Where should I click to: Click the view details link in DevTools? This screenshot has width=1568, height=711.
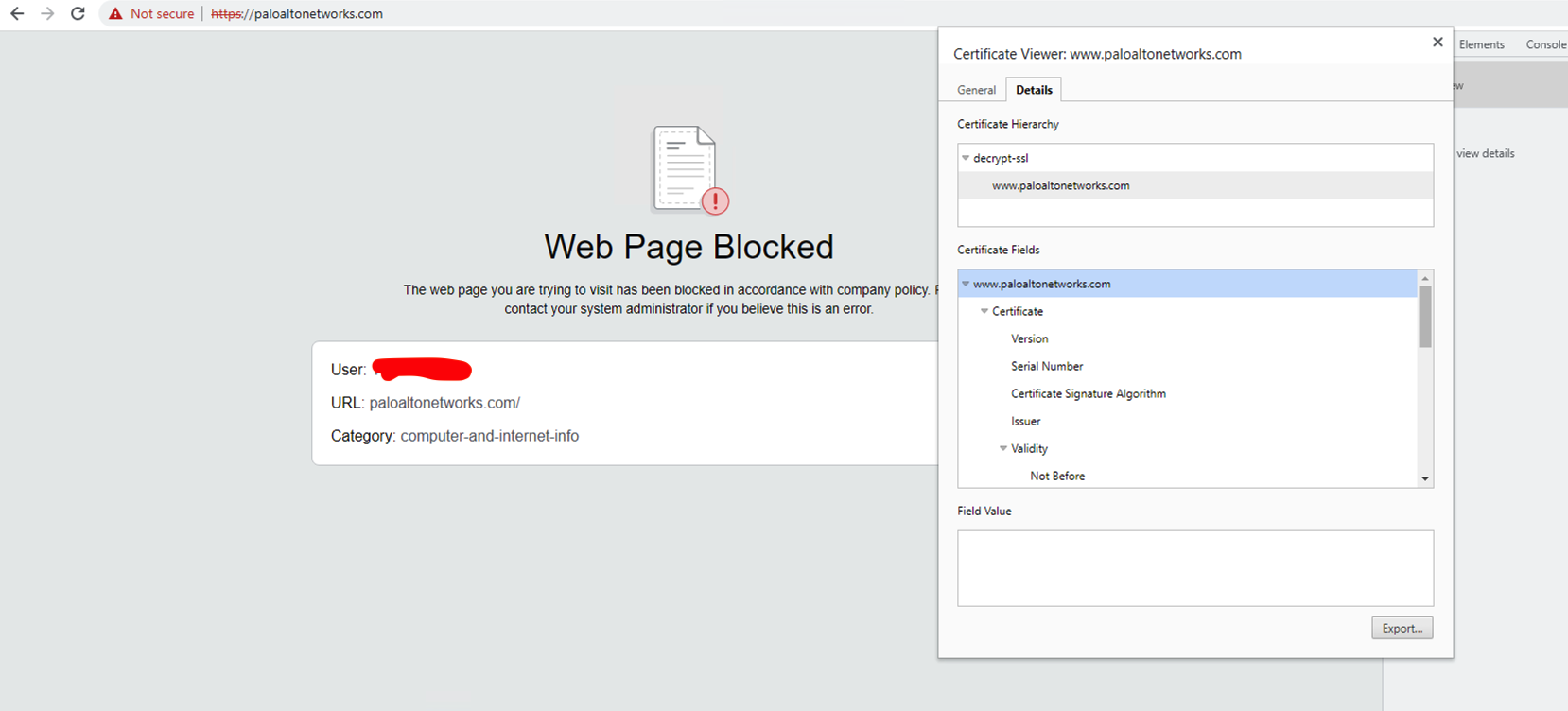pyautogui.click(x=1485, y=153)
